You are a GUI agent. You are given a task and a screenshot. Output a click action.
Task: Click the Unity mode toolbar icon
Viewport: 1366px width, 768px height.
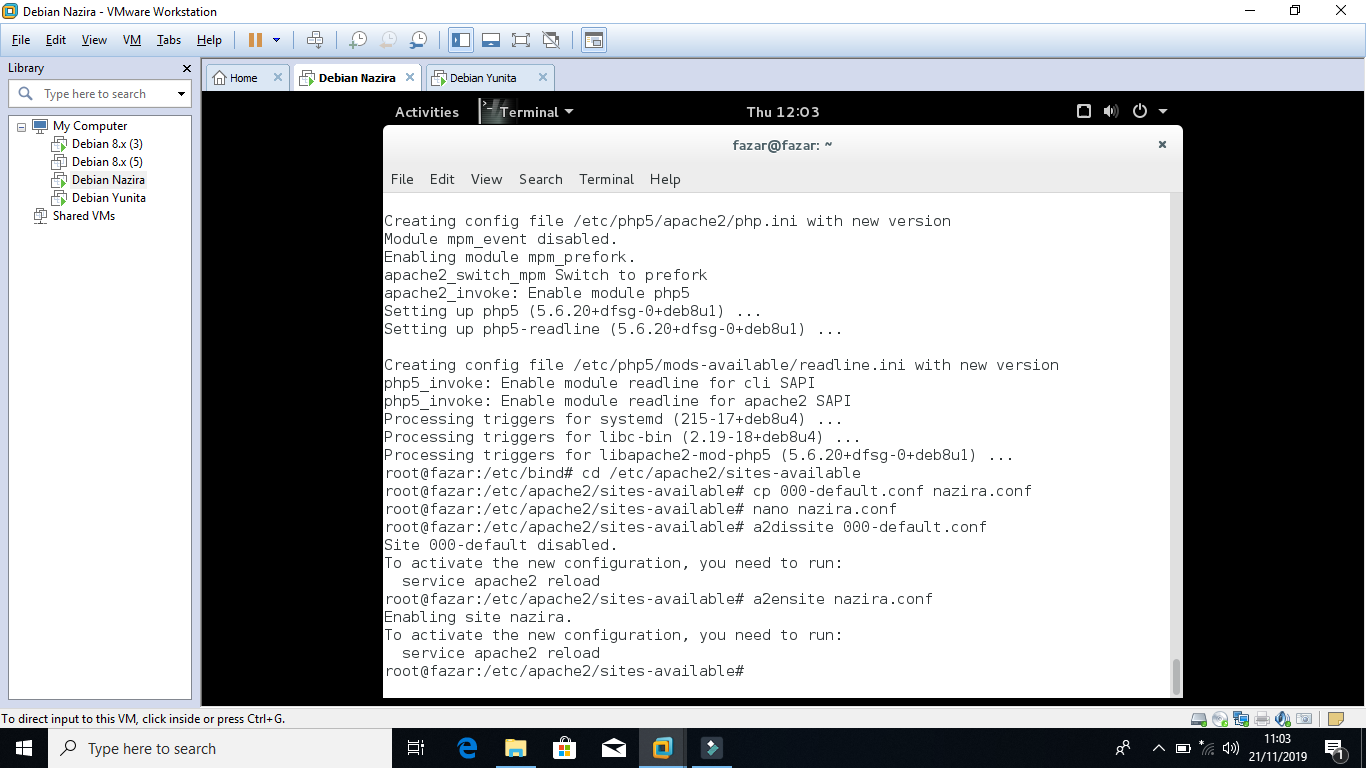551,40
